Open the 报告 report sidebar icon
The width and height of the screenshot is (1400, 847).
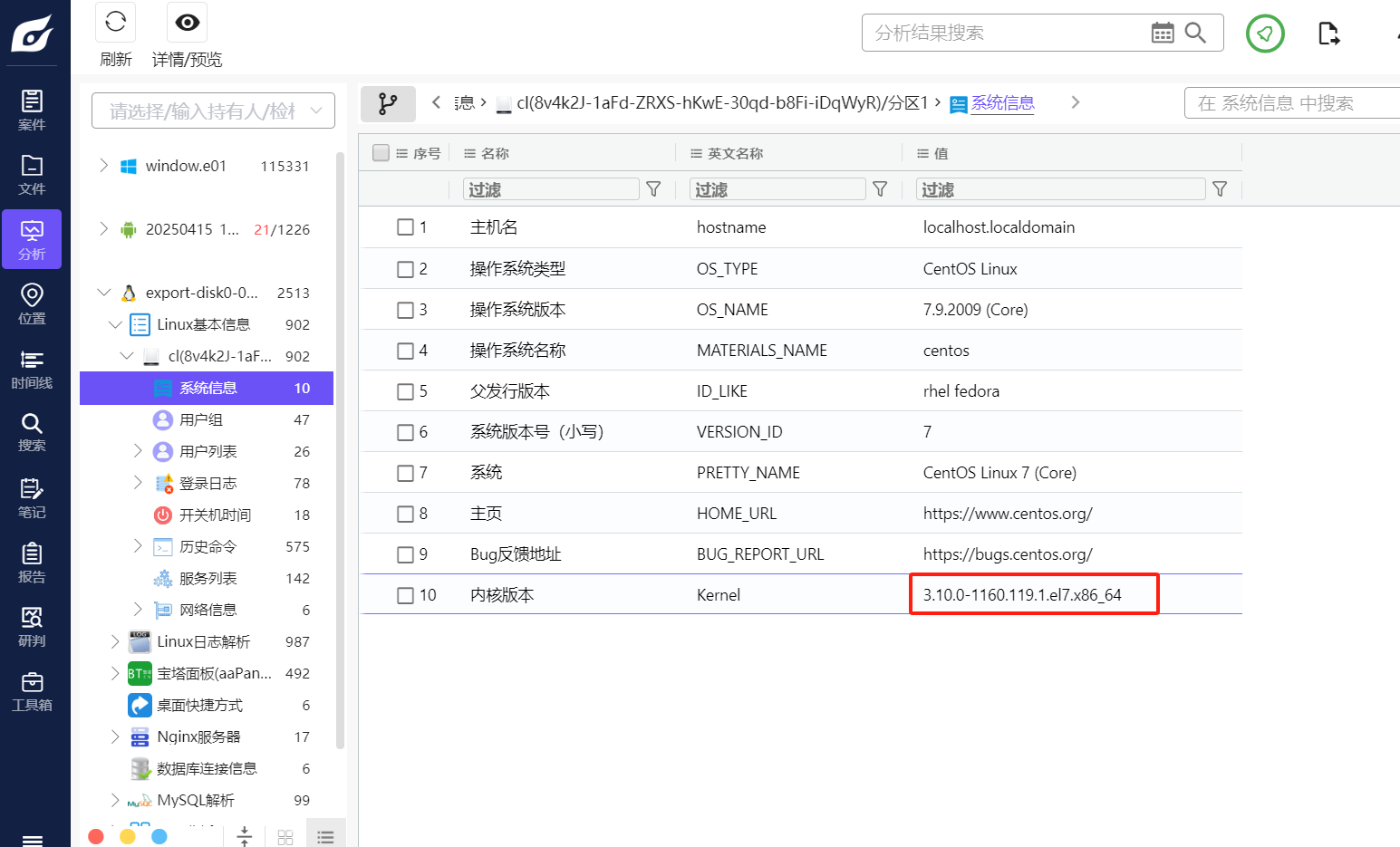[32, 563]
